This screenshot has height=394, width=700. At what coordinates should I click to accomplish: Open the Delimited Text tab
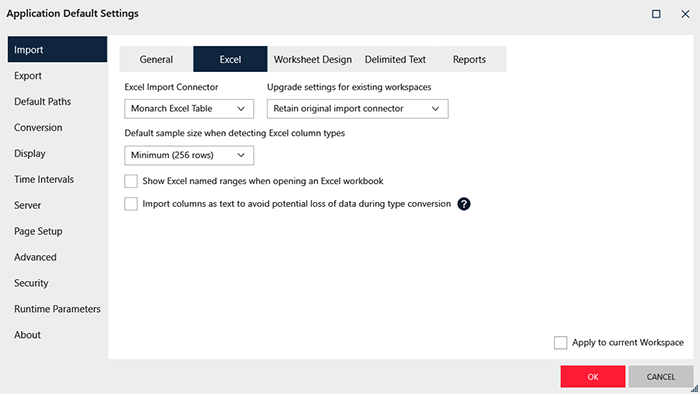click(395, 59)
